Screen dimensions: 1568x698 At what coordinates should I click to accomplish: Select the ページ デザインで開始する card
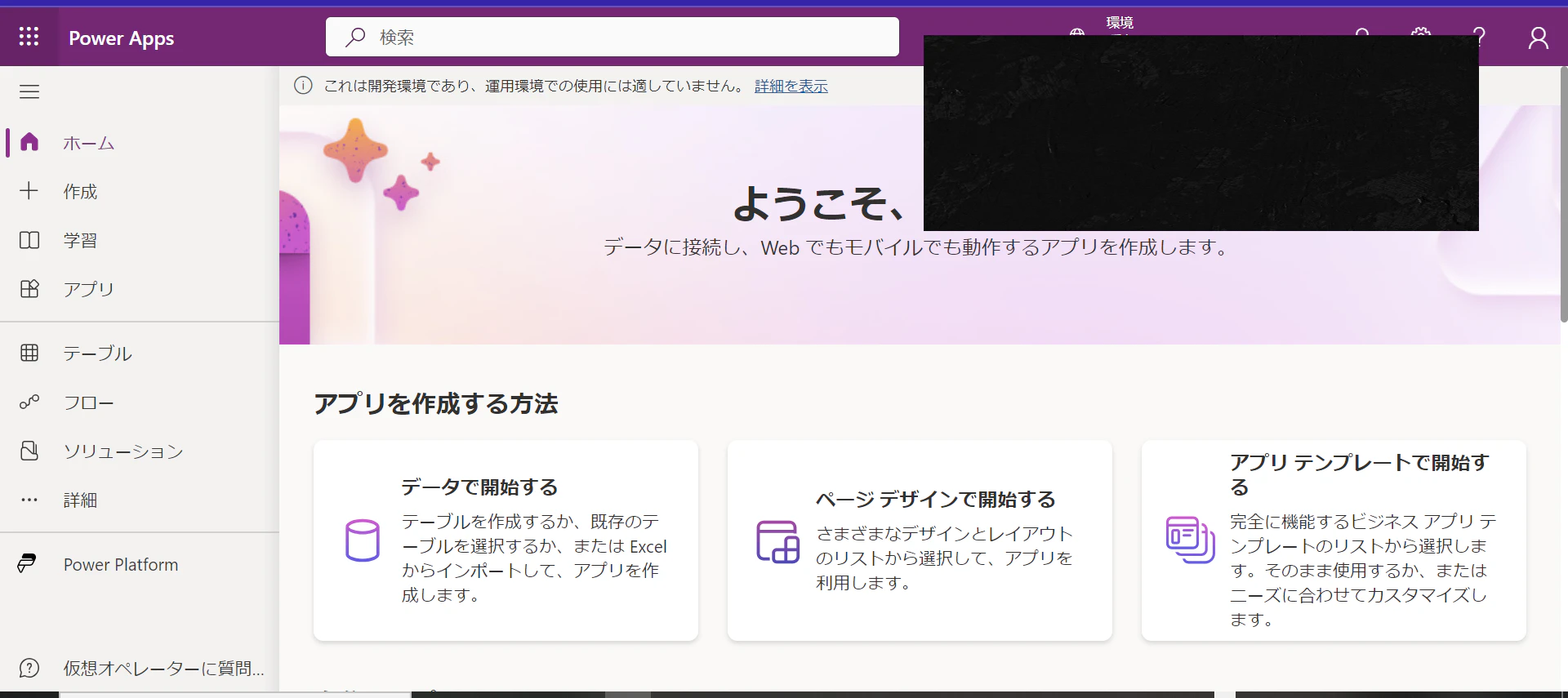coord(920,540)
